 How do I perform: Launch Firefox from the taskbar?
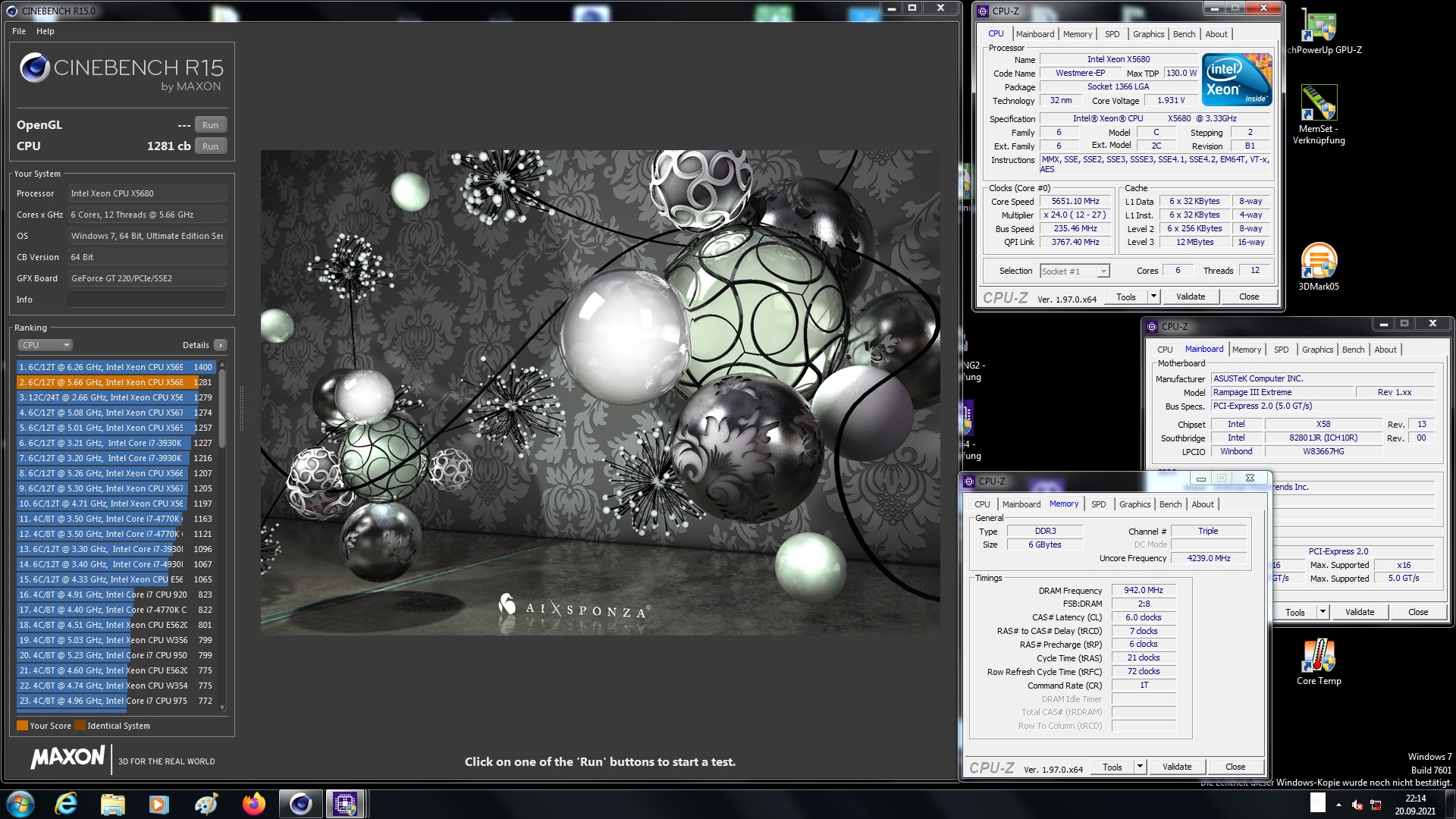click(253, 804)
